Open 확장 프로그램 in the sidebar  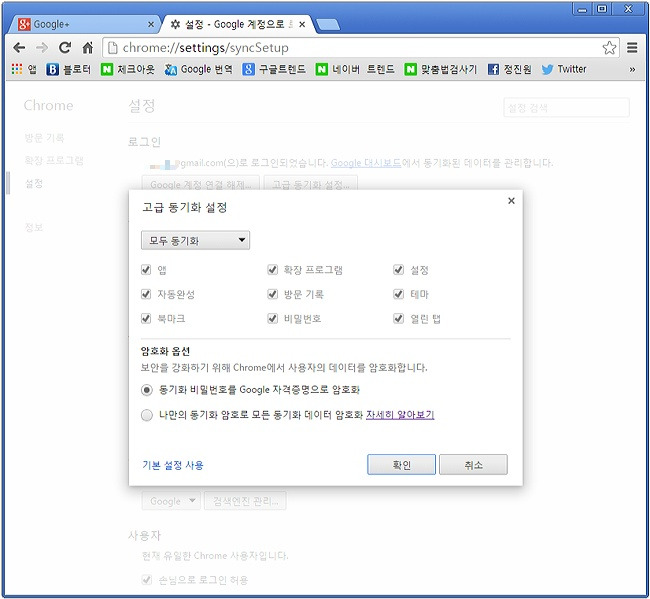[x=54, y=160]
